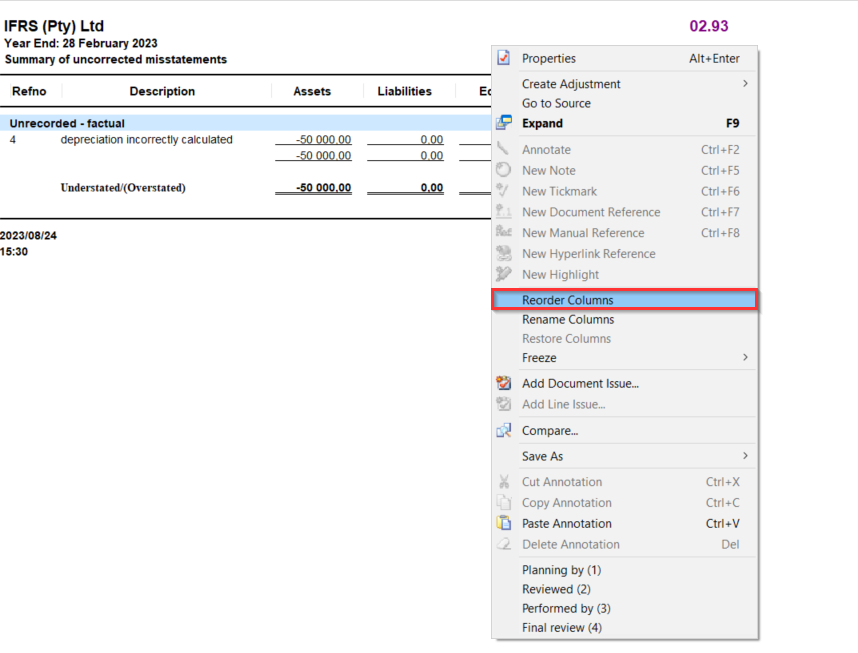
Task: Click the Liabilities column header
Action: (404, 92)
